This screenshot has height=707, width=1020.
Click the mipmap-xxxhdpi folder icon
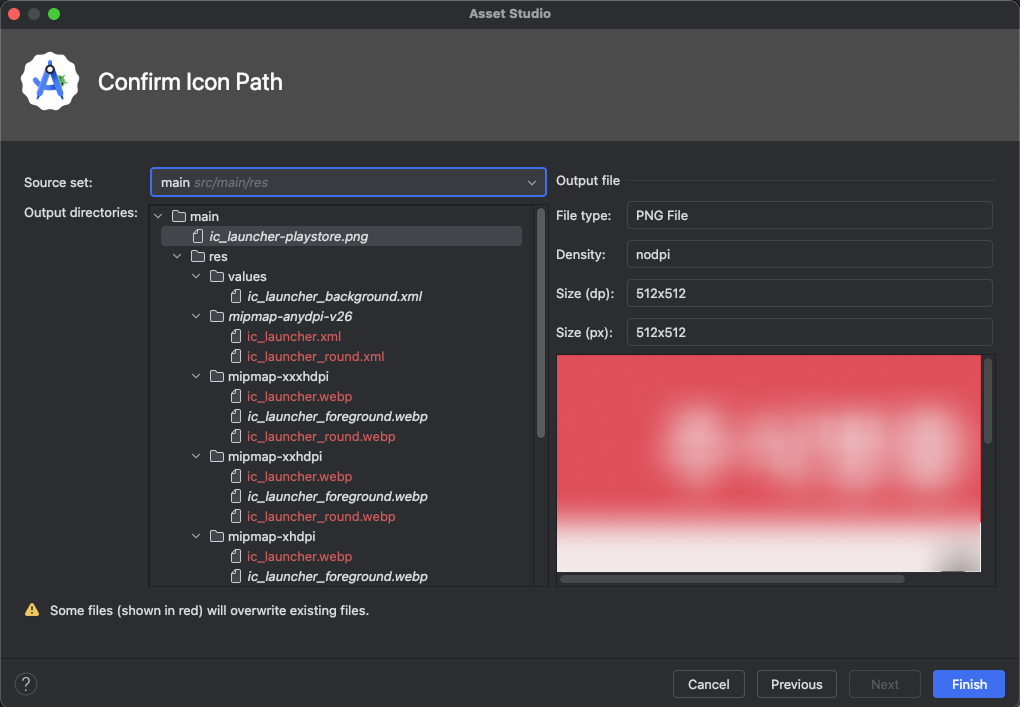tap(217, 376)
